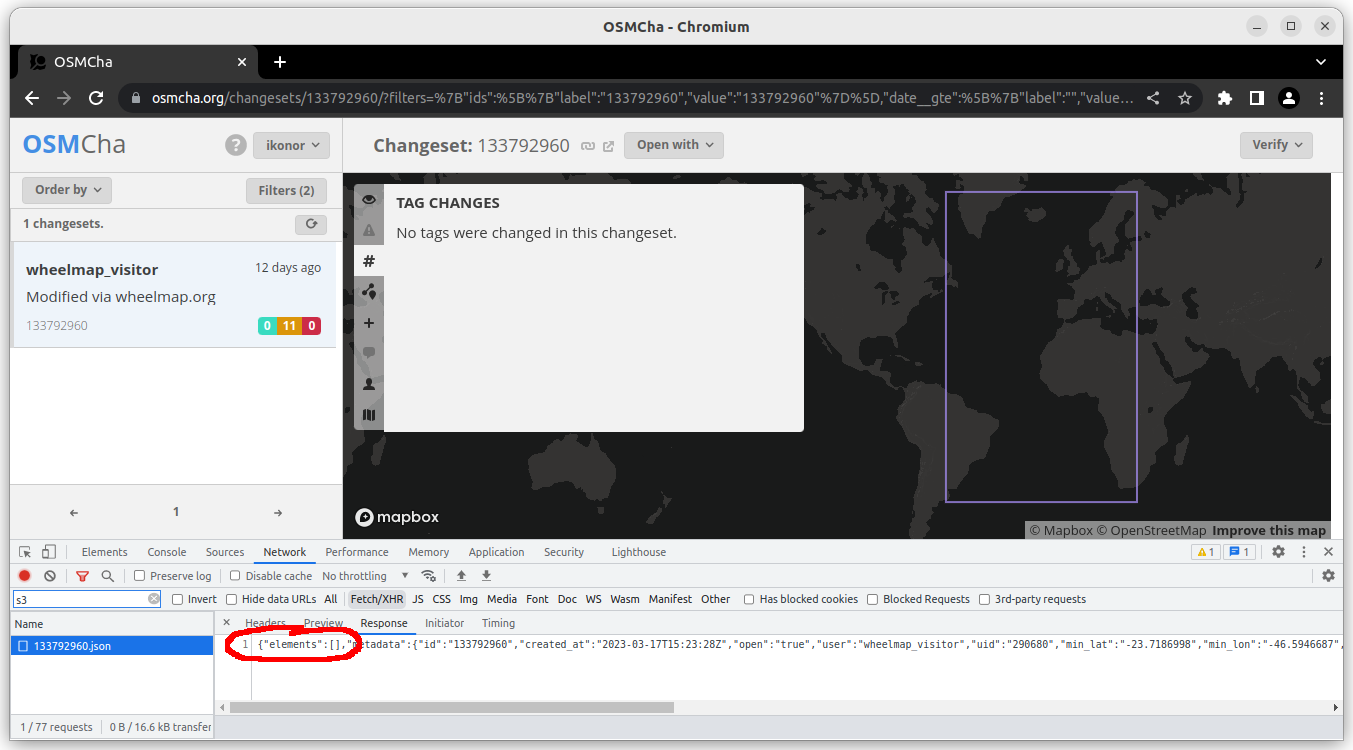Check Hide data URLs
Screen dimensions: 1353x750
(231, 599)
